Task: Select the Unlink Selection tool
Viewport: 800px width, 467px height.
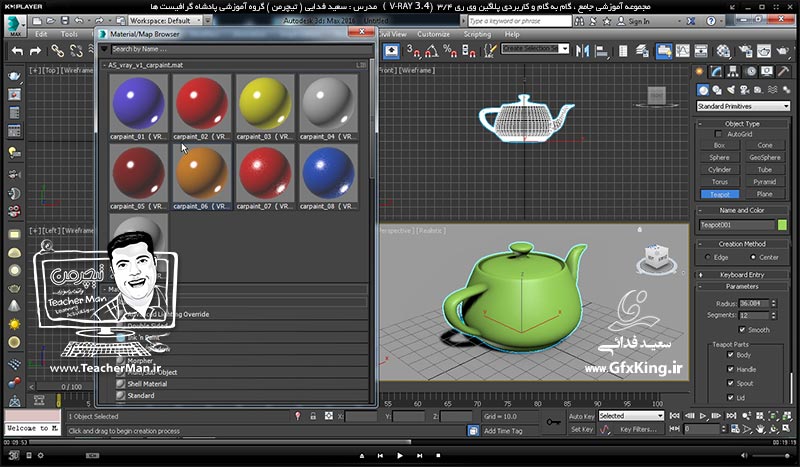Action: tap(76, 51)
